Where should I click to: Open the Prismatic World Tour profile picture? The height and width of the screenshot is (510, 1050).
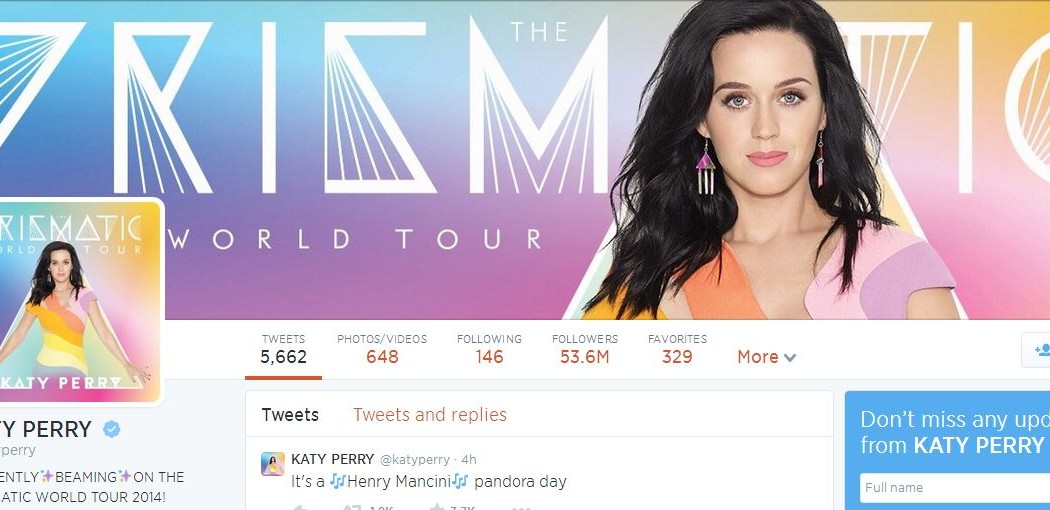click(80, 302)
